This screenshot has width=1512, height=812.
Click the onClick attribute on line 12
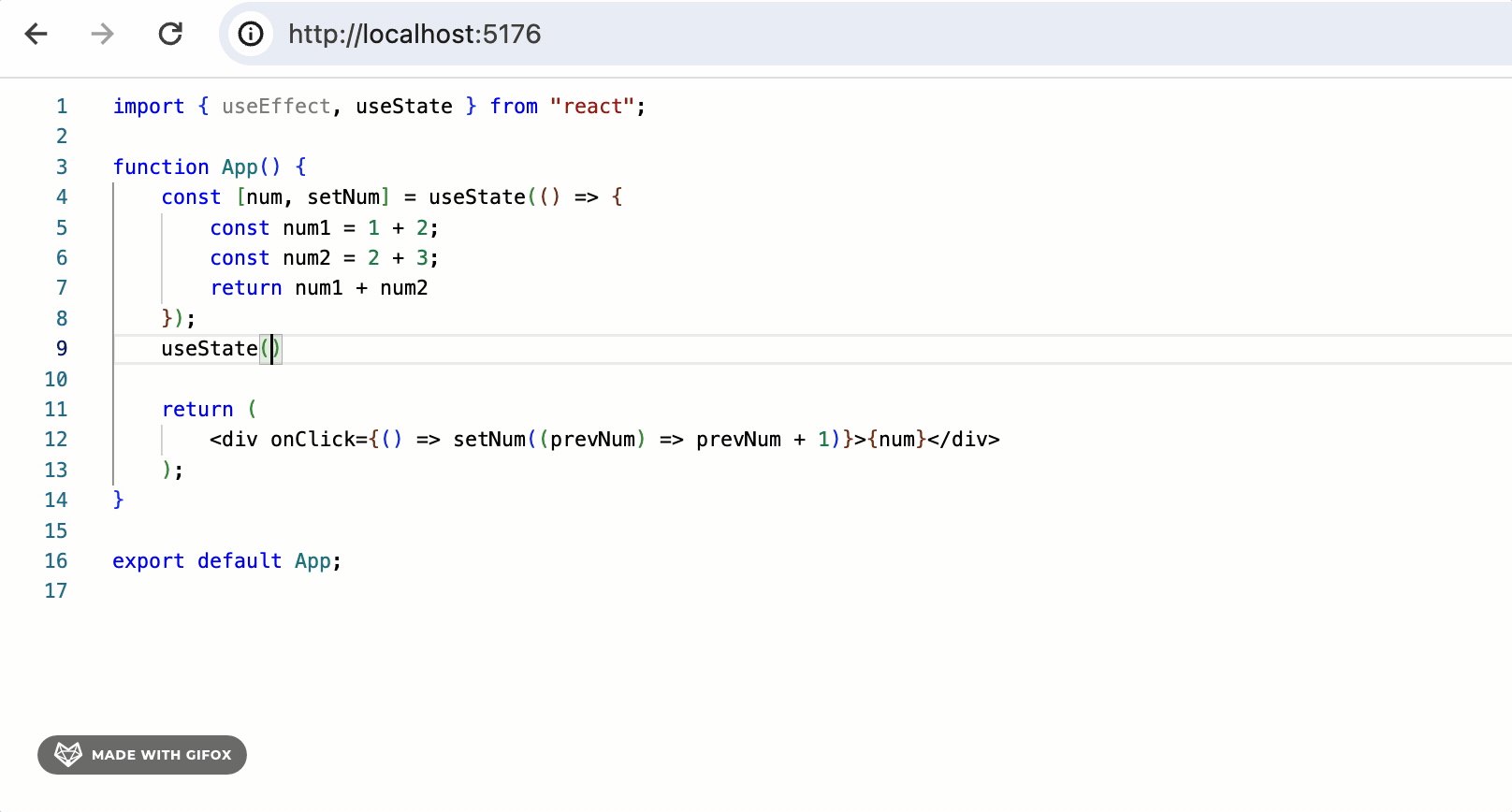(x=313, y=440)
